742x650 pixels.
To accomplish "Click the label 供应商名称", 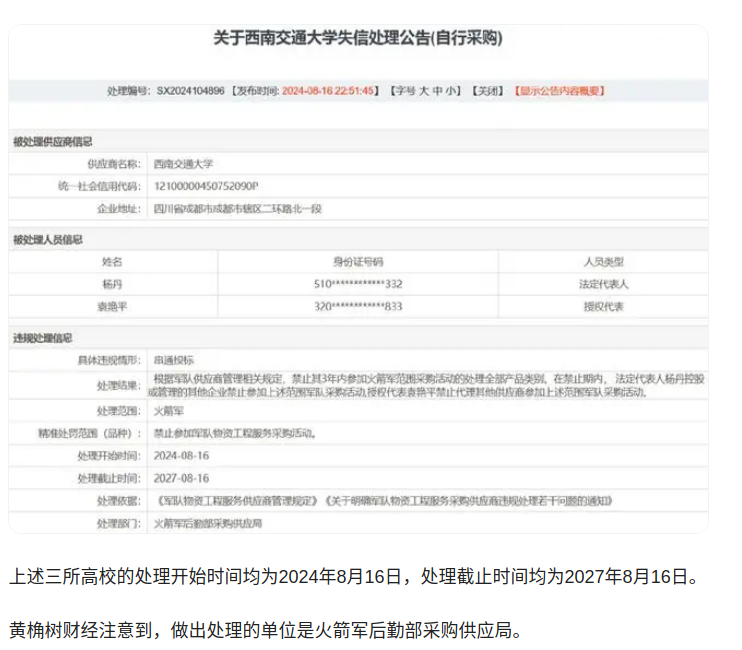I will (x=114, y=164).
